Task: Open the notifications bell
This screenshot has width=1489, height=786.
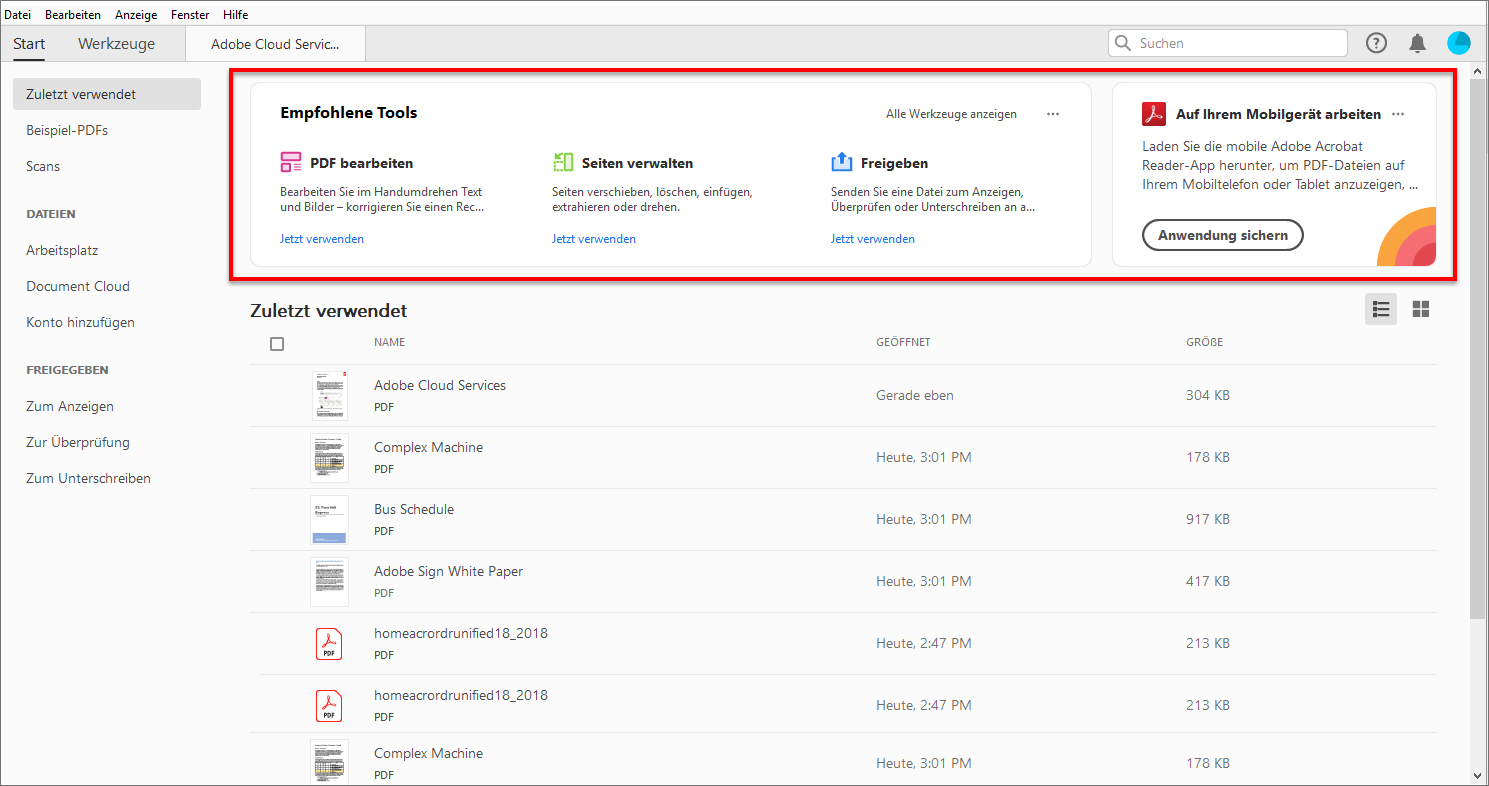Action: click(1417, 43)
